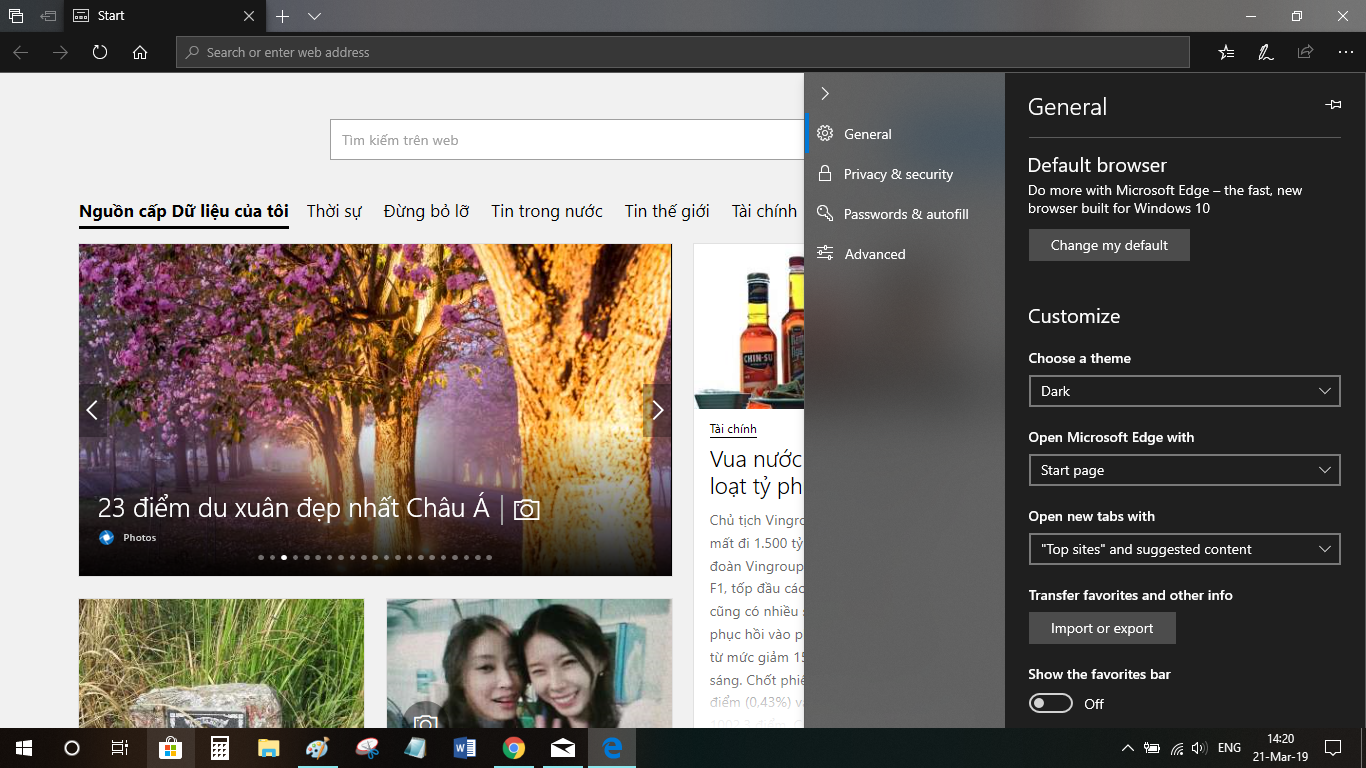Image resolution: width=1366 pixels, height=768 pixels.
Task: Click the Change my default button
Action: [1109, 245]
